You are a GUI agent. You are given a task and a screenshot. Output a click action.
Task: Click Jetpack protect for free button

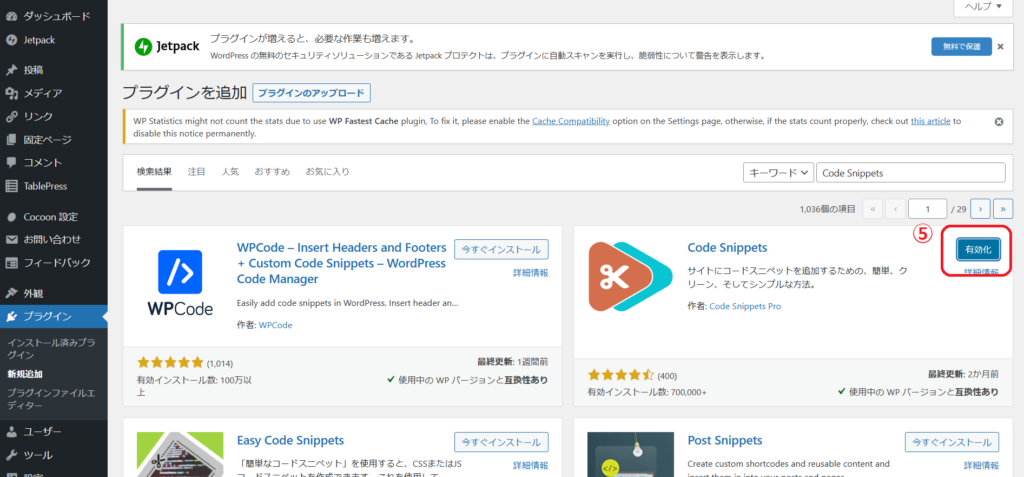click(x=961, y=46)
